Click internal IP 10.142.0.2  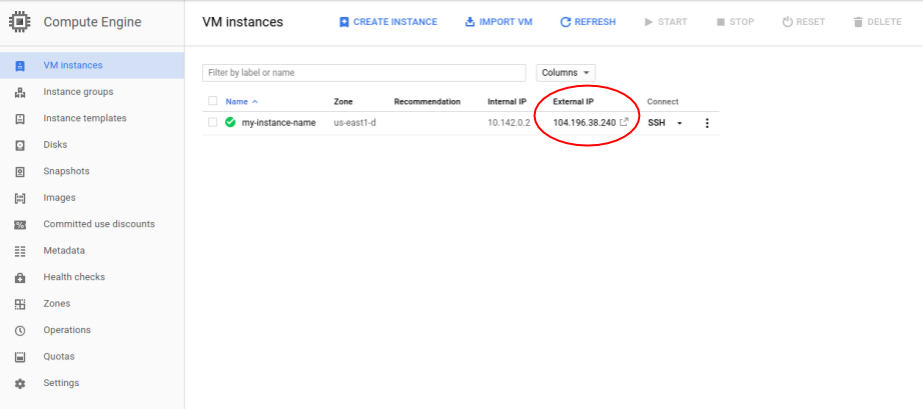click(x=509, y=123)
